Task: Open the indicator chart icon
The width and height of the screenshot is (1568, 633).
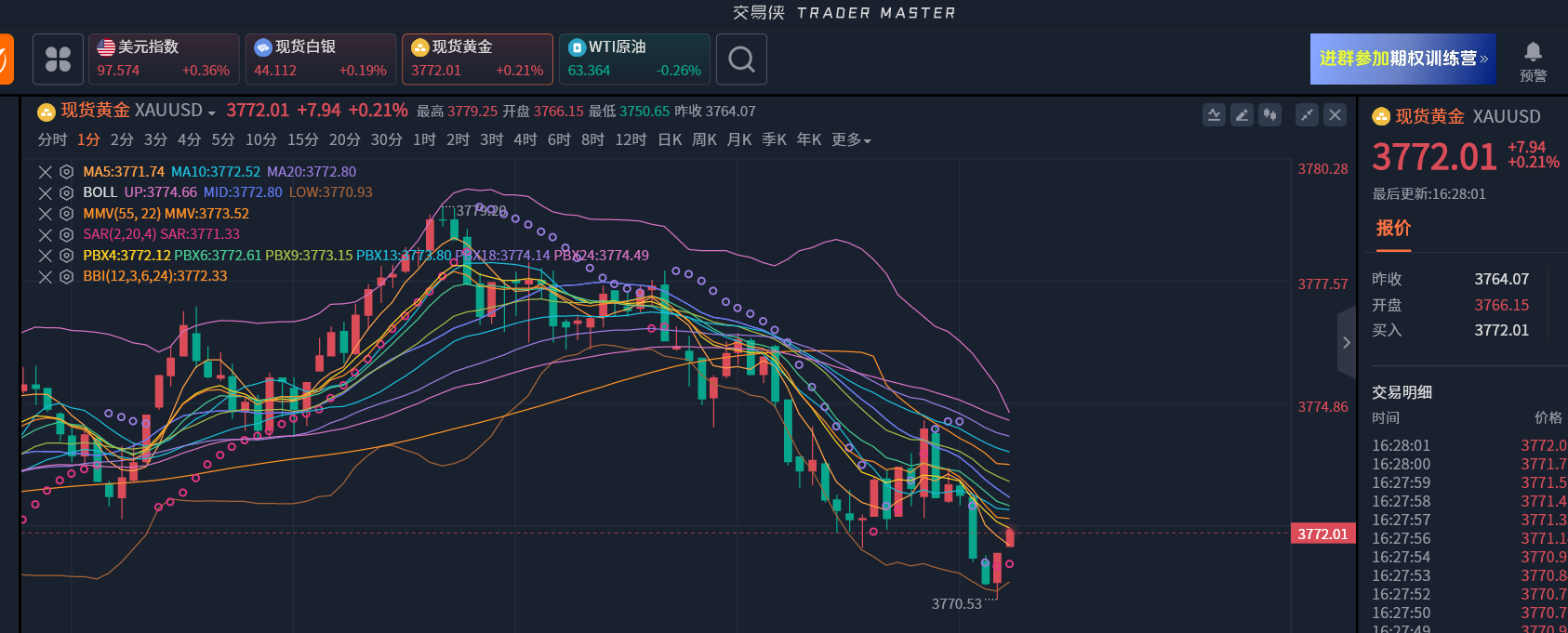Action: tap(1214, 115)
